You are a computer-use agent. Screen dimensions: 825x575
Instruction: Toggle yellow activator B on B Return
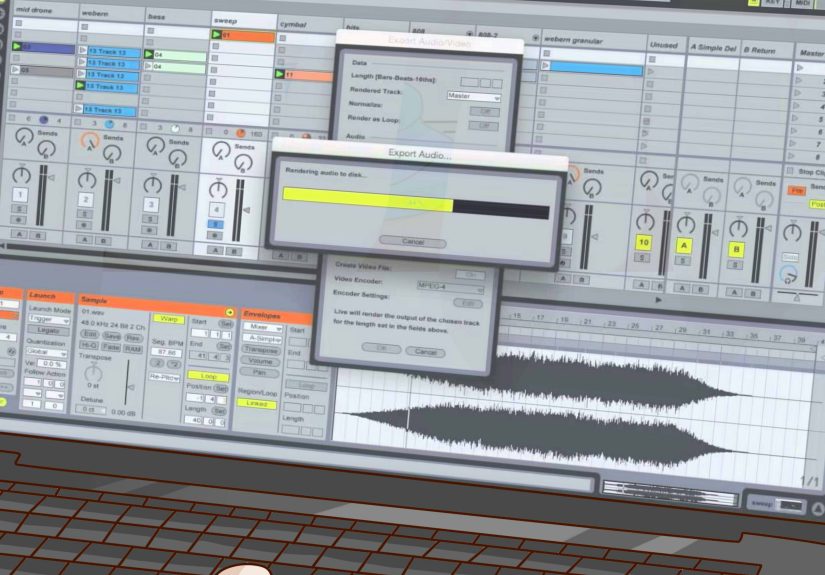pos(736,249)
